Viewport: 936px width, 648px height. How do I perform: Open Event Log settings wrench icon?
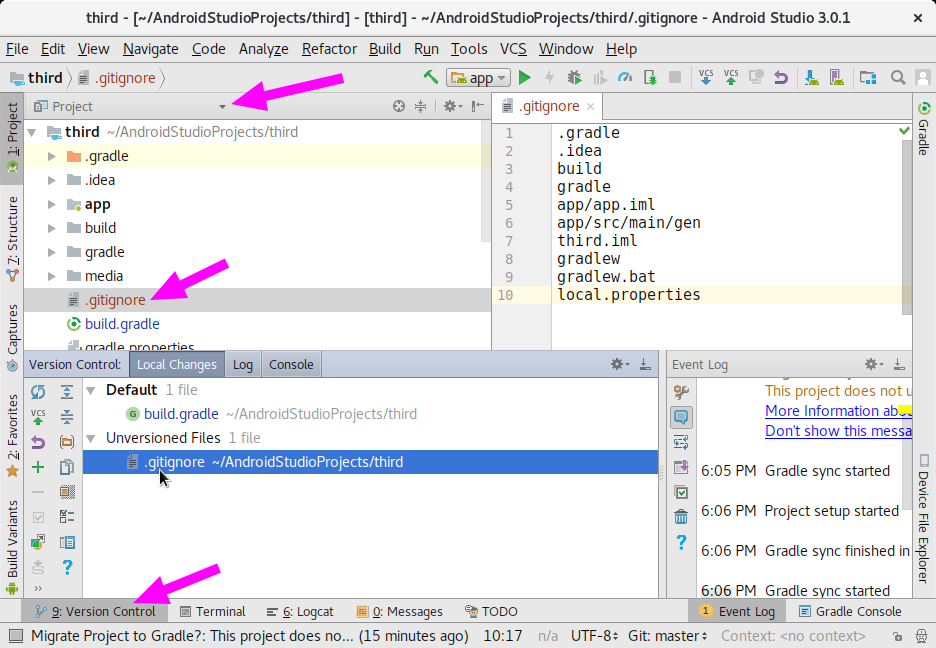[681, 391]
